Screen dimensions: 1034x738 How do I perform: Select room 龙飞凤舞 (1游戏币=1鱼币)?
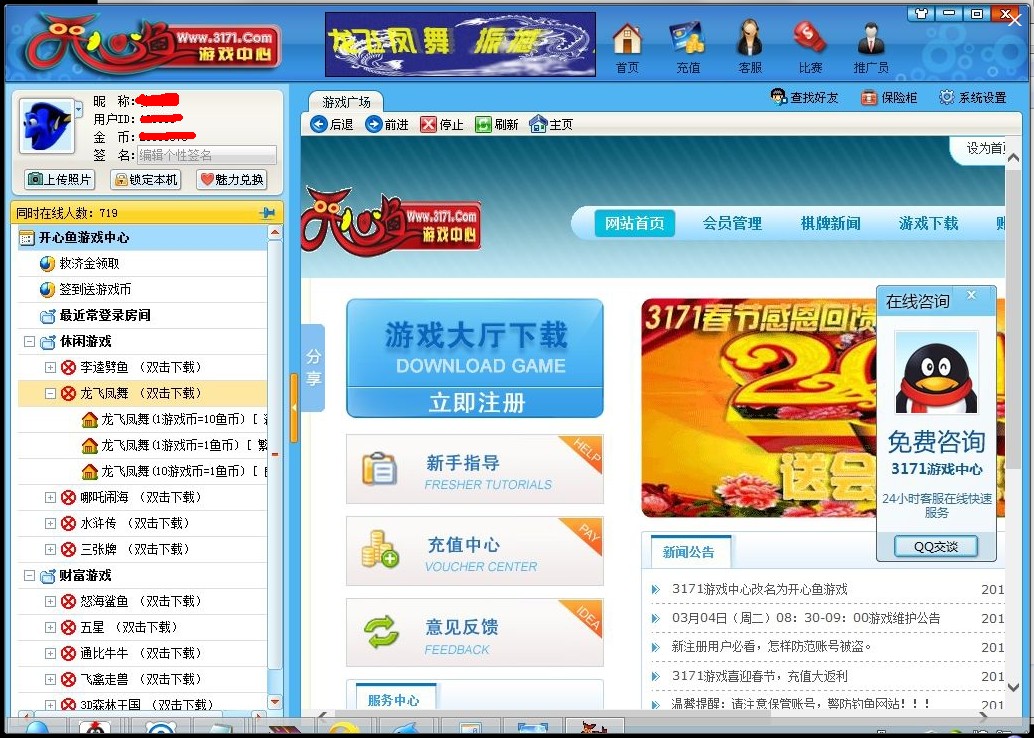point(174,446)
